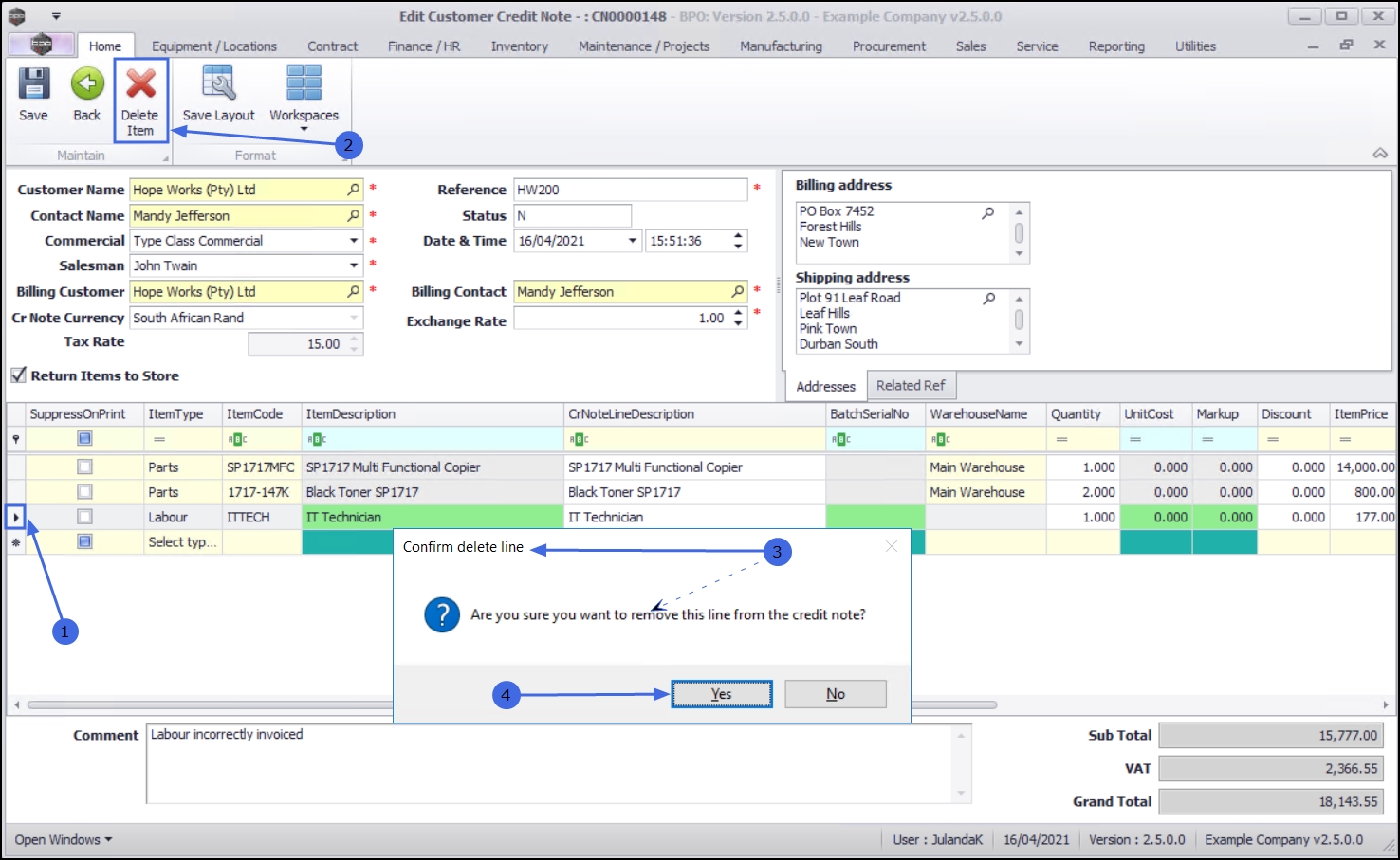Expand the Commercial type dropdown
This screenshot has width=1400, height=860.
[x=354, y=241]
